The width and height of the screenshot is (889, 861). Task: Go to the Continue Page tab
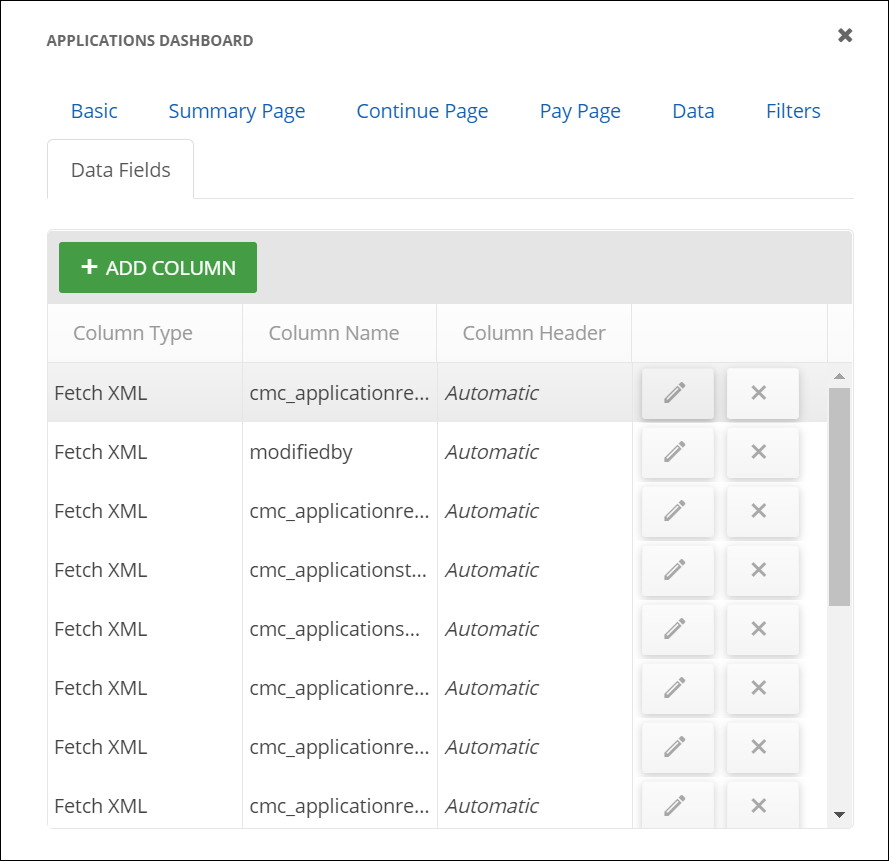tap(422, 111)
